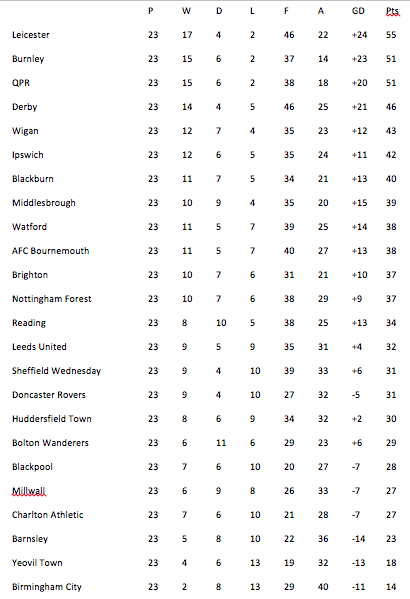Select the Burnley row label
The image size is (410, 599).
[28, 59]
